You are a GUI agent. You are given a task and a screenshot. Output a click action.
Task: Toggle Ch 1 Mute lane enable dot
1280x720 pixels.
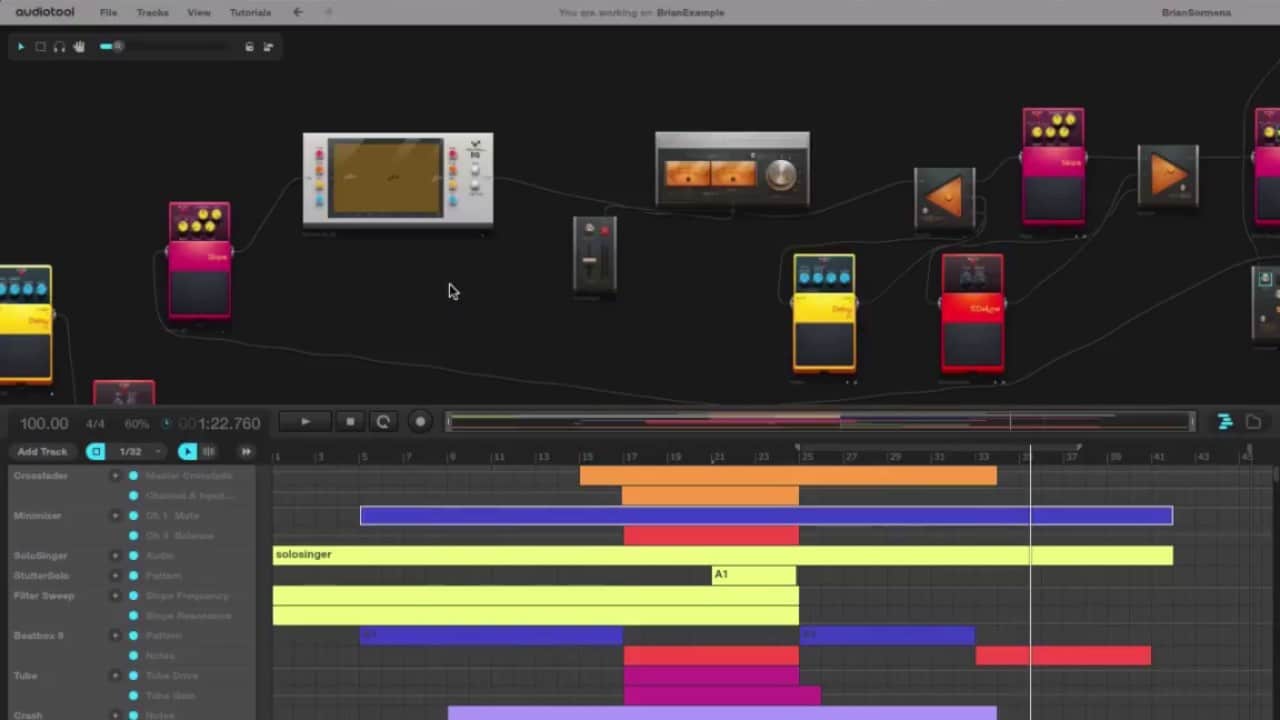coord(133,516)
